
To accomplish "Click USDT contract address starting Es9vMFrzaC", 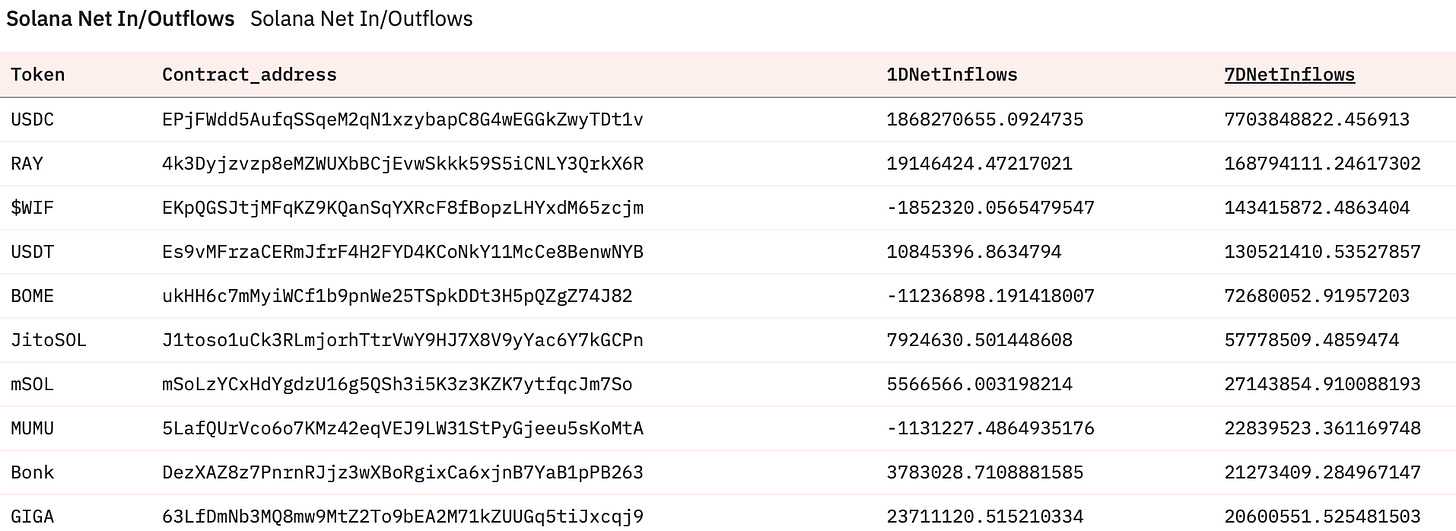I will pos(402,252).
